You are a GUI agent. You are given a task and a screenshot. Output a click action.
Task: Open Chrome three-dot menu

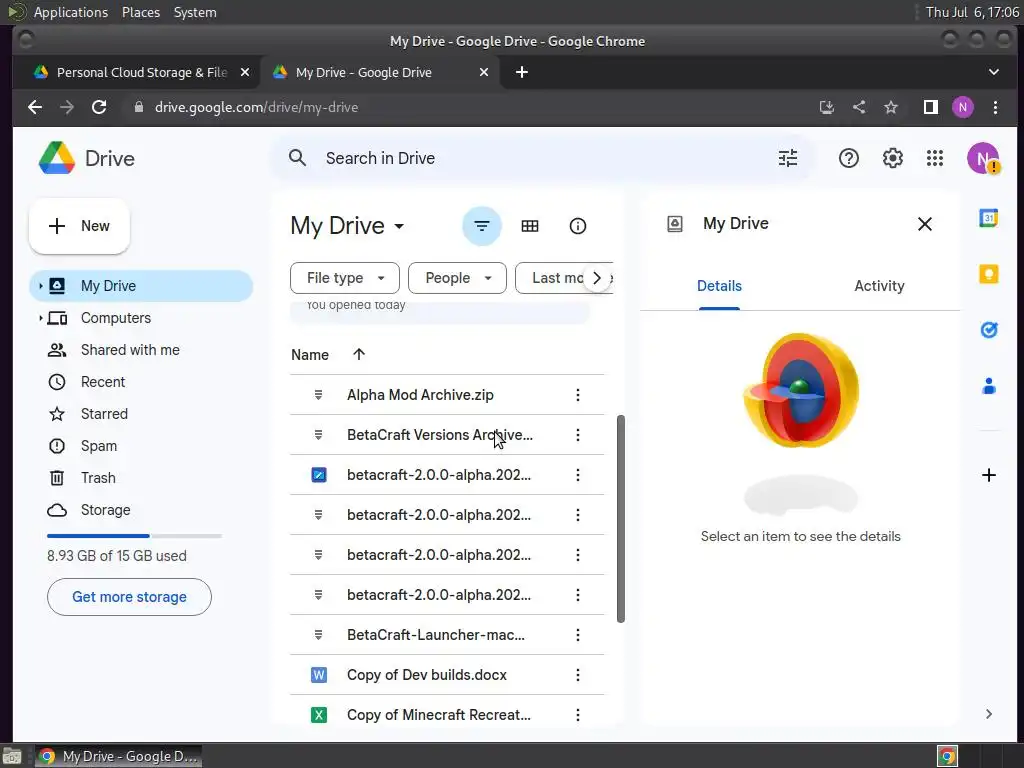(x=995, y=107)
